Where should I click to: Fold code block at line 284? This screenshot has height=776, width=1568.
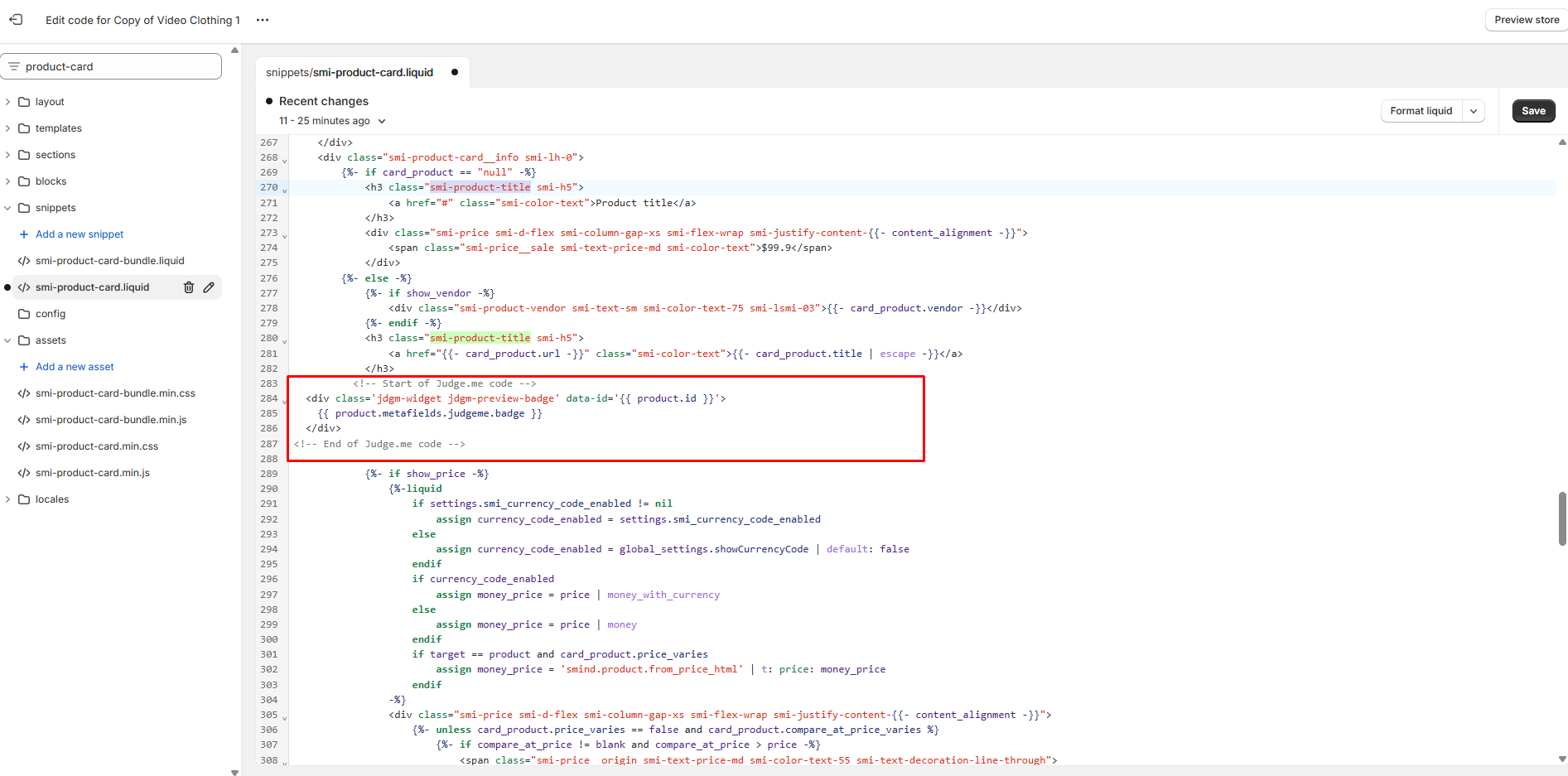285,402
